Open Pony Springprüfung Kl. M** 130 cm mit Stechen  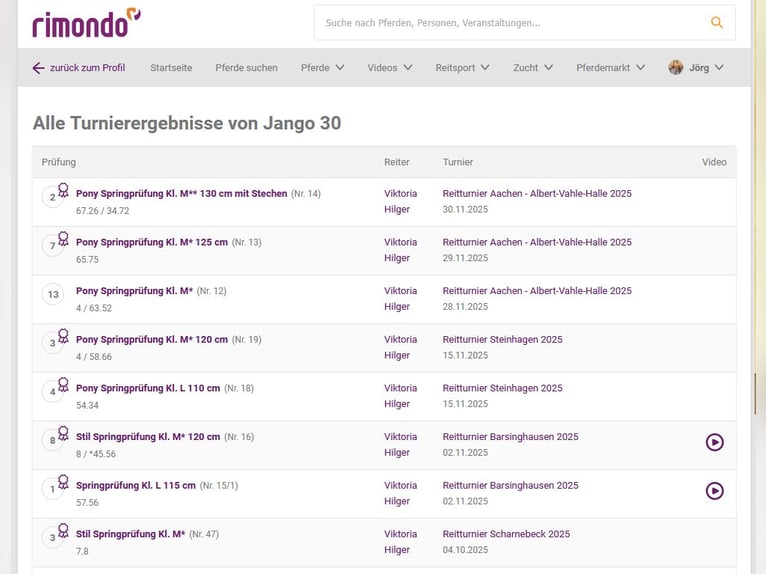pyautogui.click(x=181, y=194)
